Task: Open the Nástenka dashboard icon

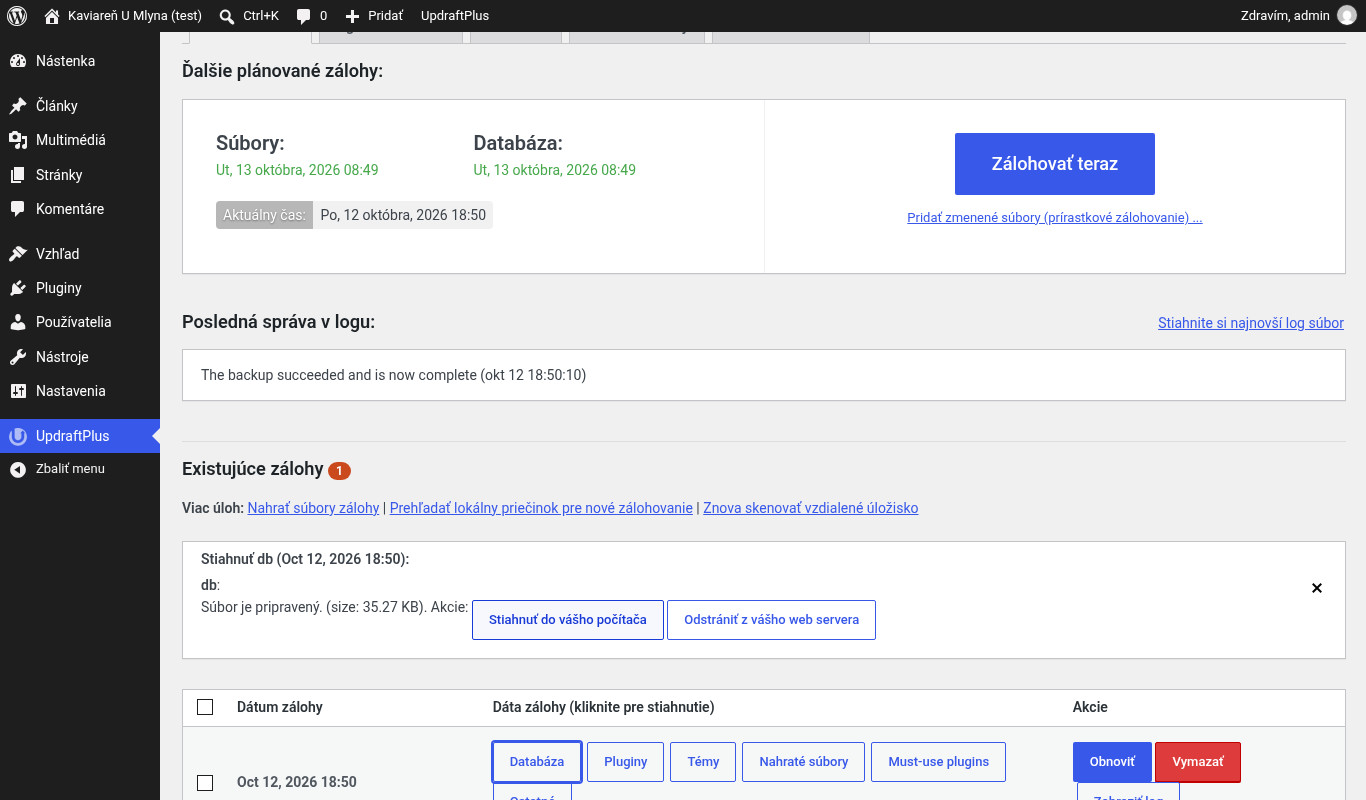Action: pos(18,61)
